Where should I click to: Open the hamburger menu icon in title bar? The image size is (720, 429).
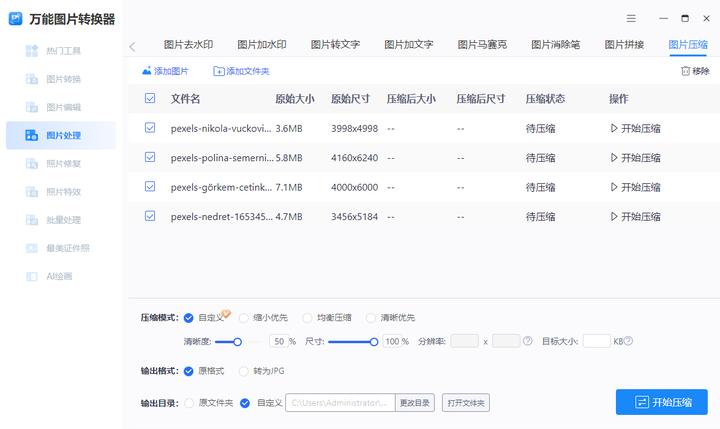(631, 18)
